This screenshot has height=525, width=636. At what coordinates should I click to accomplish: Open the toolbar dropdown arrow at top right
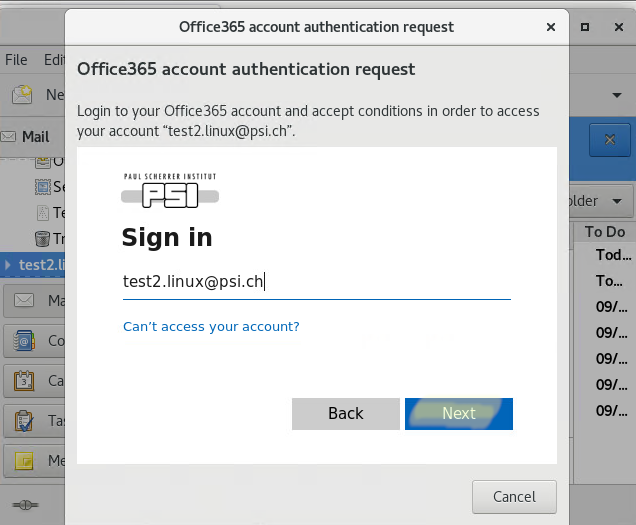(x=617, y=95)
